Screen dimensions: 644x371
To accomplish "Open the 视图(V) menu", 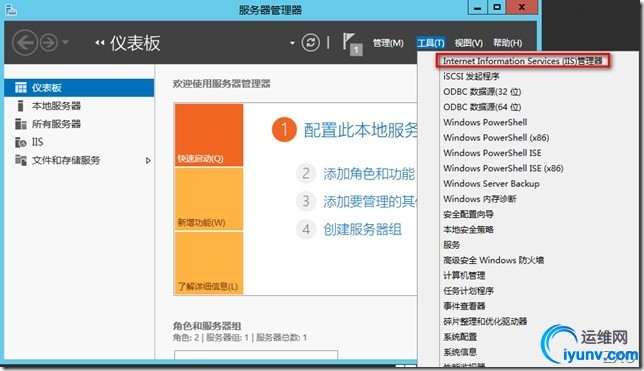I will pyautogui.click(x=469, y=43).
